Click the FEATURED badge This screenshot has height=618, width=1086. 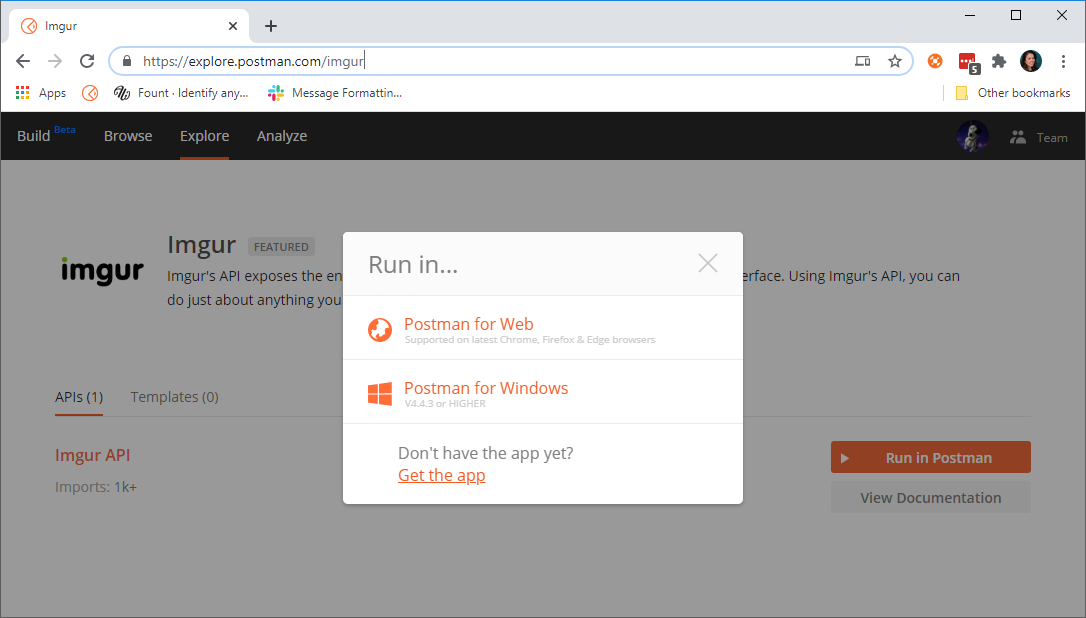click(x=281, y=247)
